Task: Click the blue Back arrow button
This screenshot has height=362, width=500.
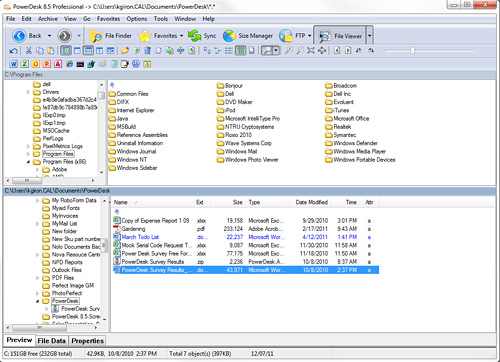Action: tap(19, 36)
